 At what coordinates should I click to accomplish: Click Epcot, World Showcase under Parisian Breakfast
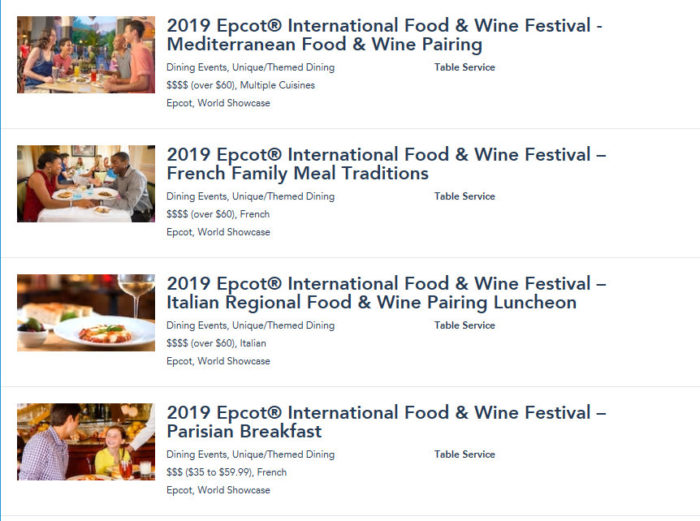tap(218, 491)
